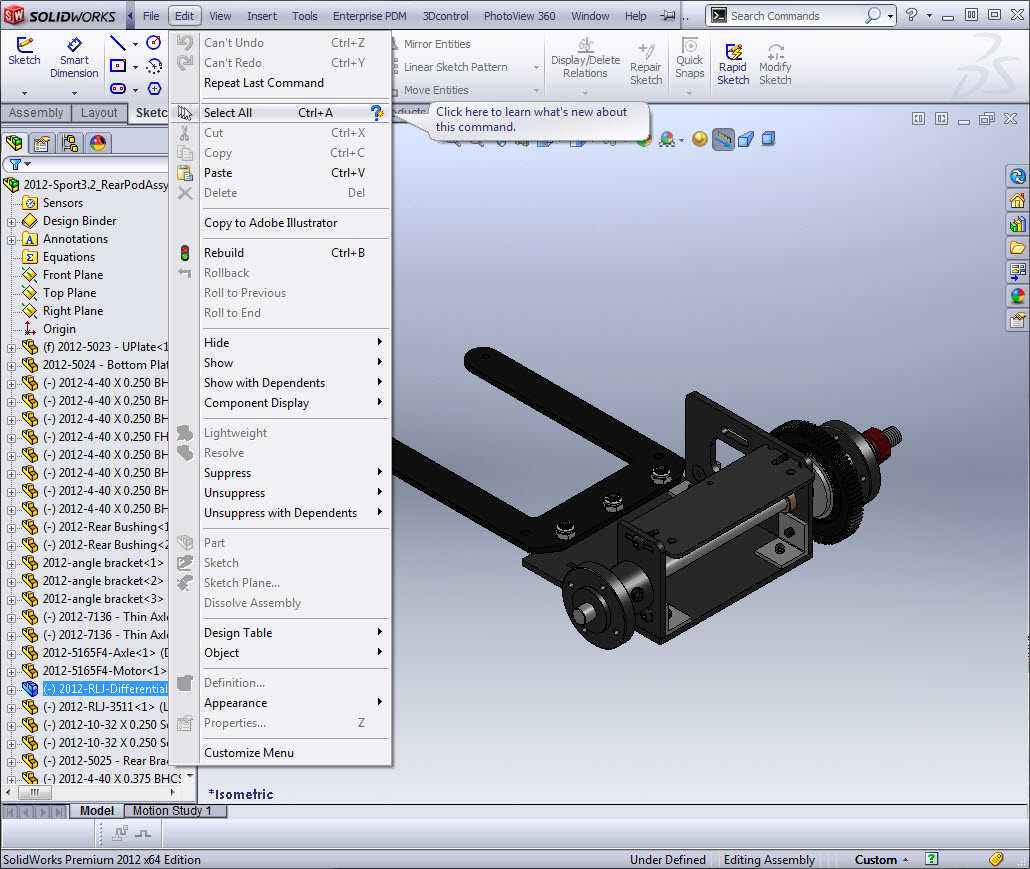The height and width of the screenshot is (869, 1030).
Task: Switch to the Motion Study 1 tab
Action: 172,811
